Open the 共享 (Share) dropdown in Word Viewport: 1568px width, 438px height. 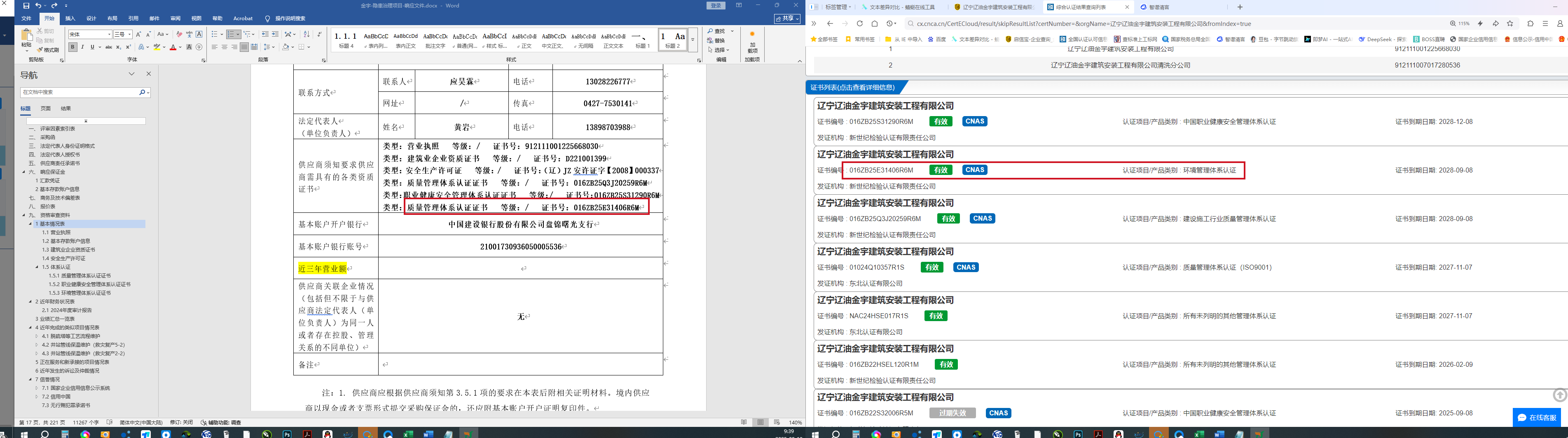(787, 19)
